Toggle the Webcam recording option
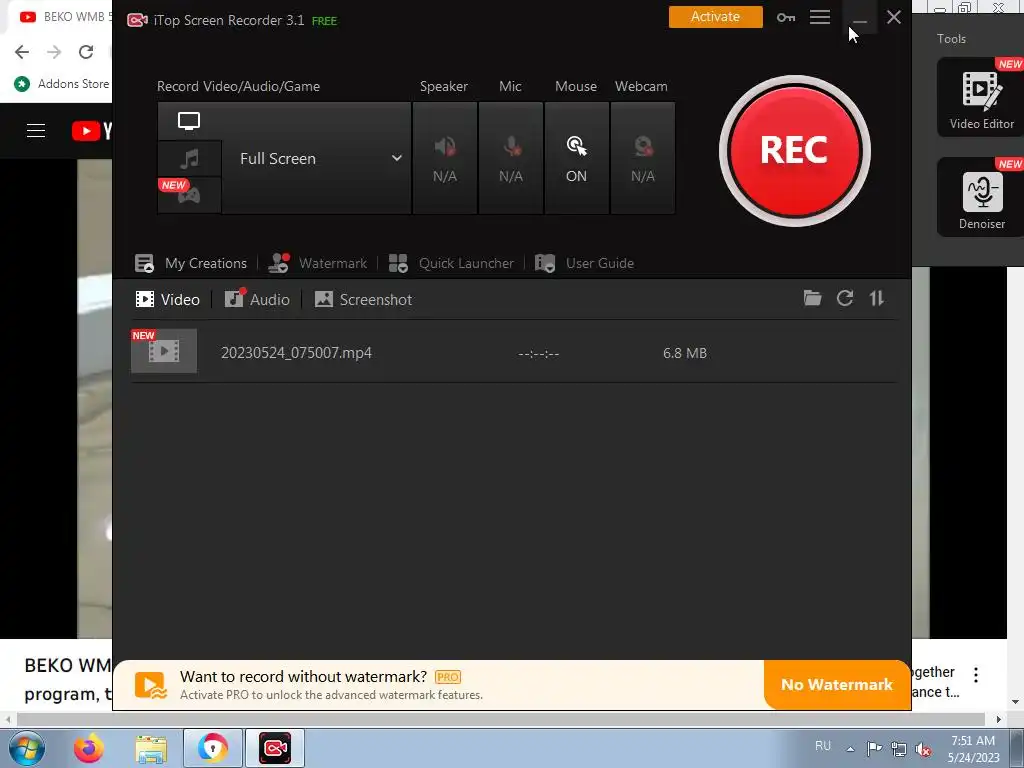1024x768 pixels. 643,158
